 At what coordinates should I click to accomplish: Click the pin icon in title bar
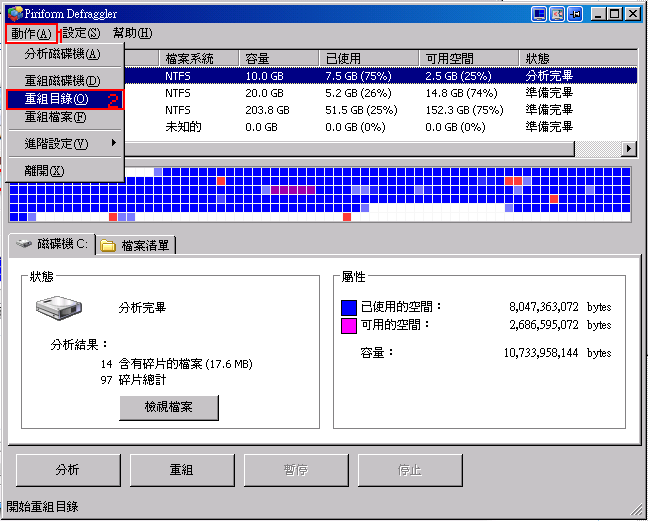coord(575,14)
